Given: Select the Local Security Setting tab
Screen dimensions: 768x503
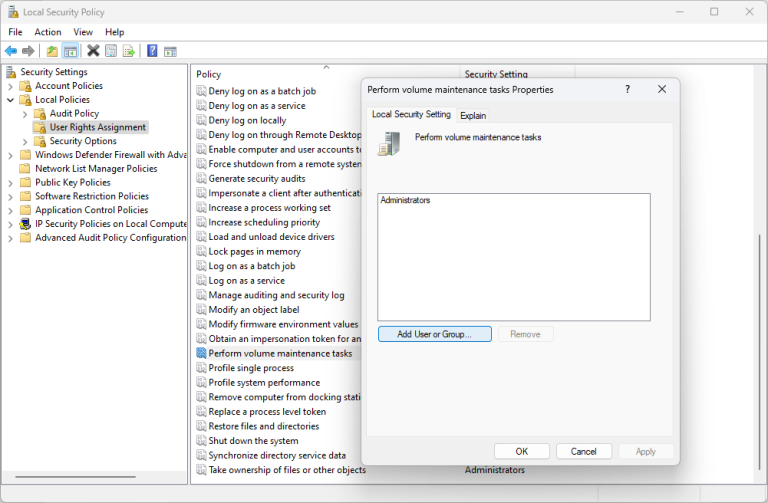Looking at the screenshot, I should click(x=411, y=114).
